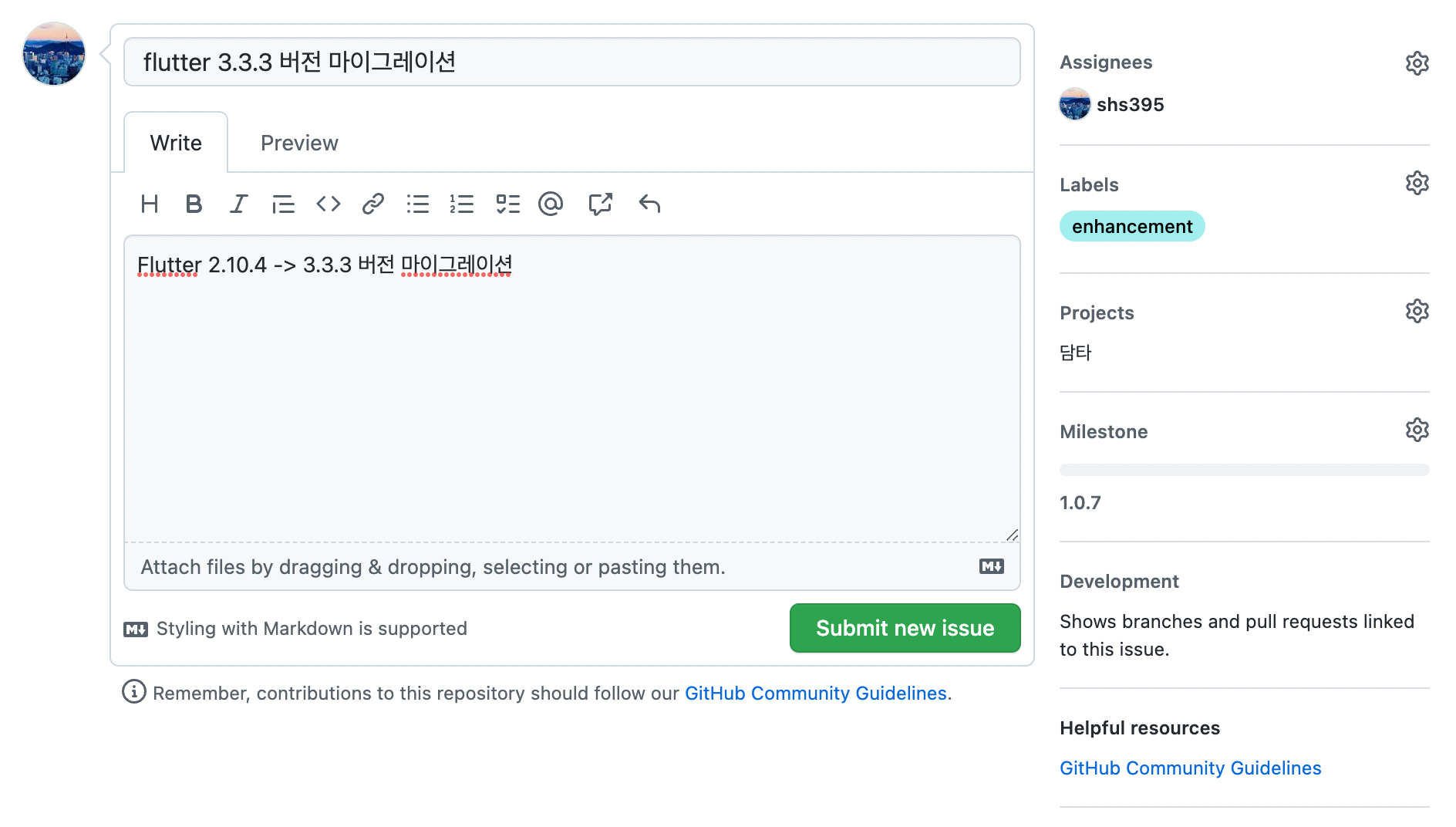This screenshot has width=1456, height=827.
Task: Open the Assignees gear settings
Action: point(1417,62)
